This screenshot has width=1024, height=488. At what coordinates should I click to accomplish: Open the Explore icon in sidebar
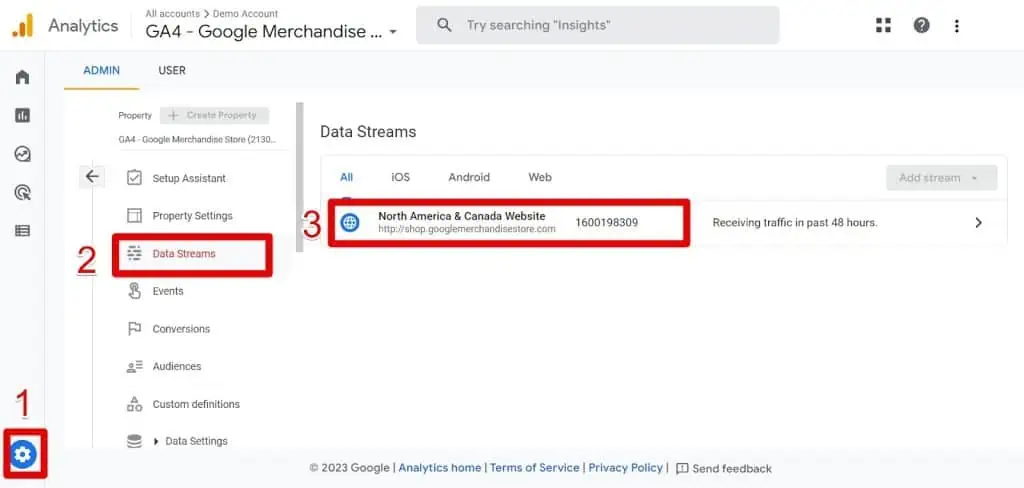tap(22, 154)
